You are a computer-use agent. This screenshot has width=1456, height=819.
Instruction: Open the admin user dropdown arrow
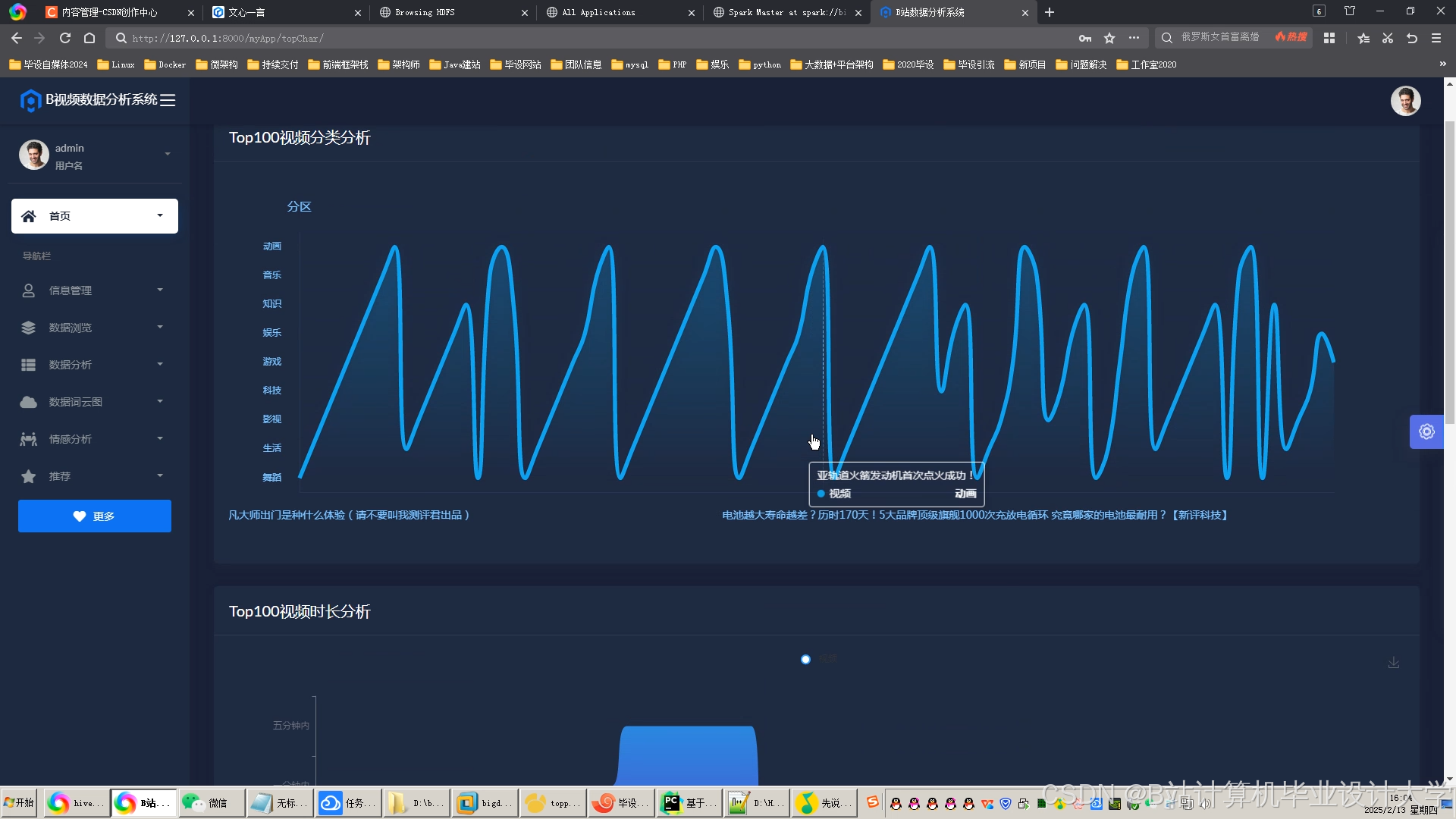click(168, 155)
